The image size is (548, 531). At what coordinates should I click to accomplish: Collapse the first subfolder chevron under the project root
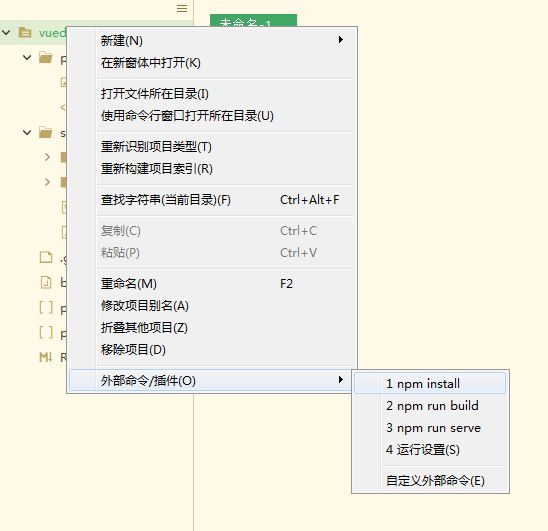tap(27, 57)
